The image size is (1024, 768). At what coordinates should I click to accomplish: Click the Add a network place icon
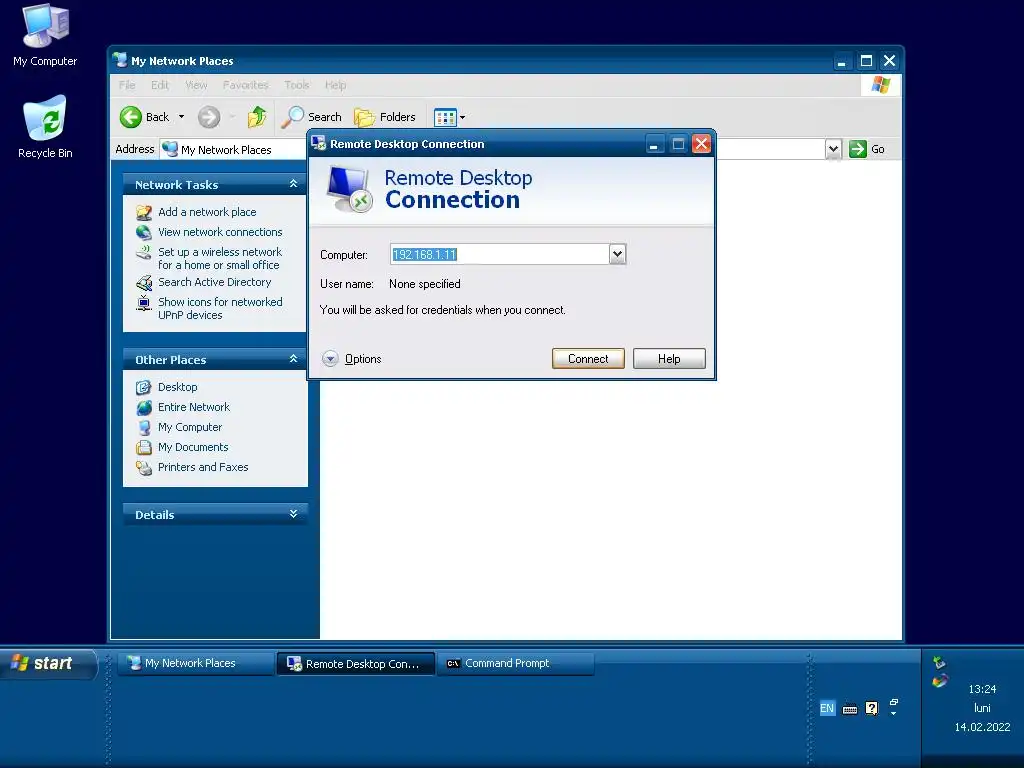point(144,212)
